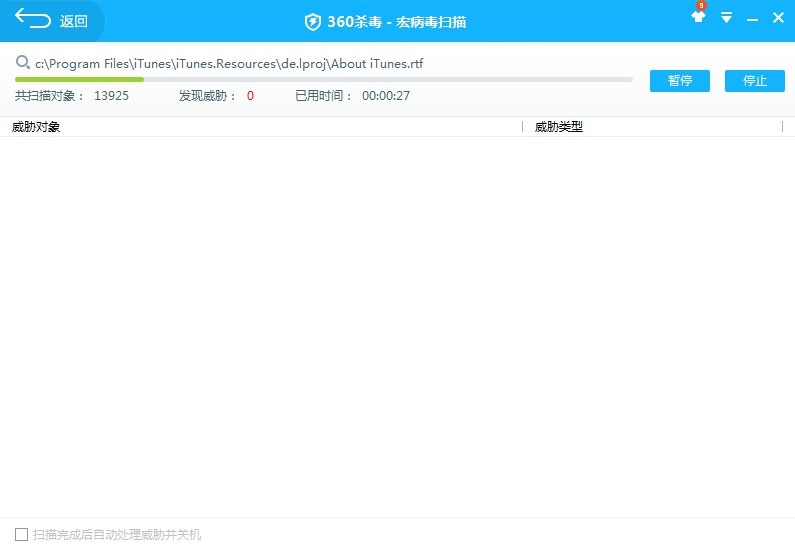Sort by 威胁对象 column header
Viewport: 795px width, 546px height.
[36, 127]
